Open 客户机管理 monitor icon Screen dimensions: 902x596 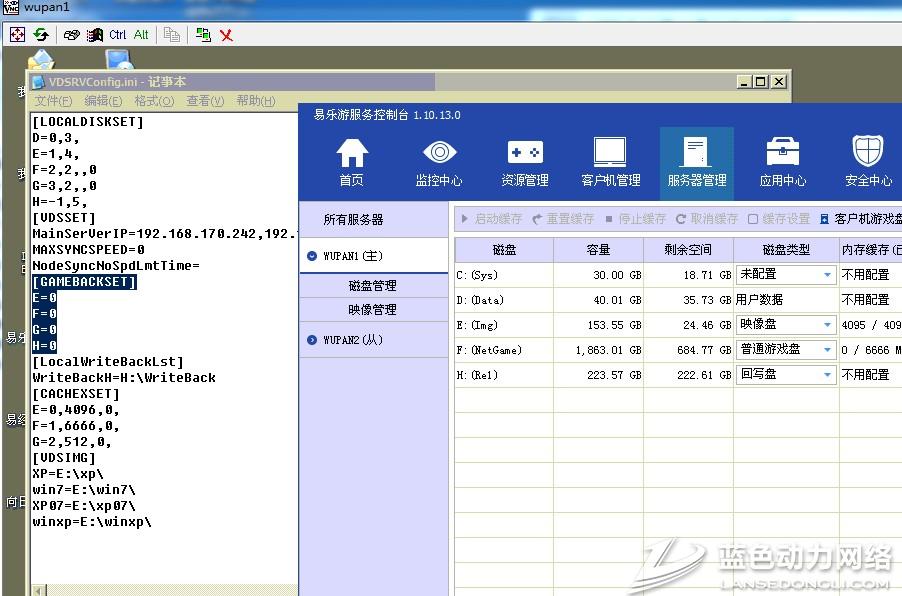point(610,162)
